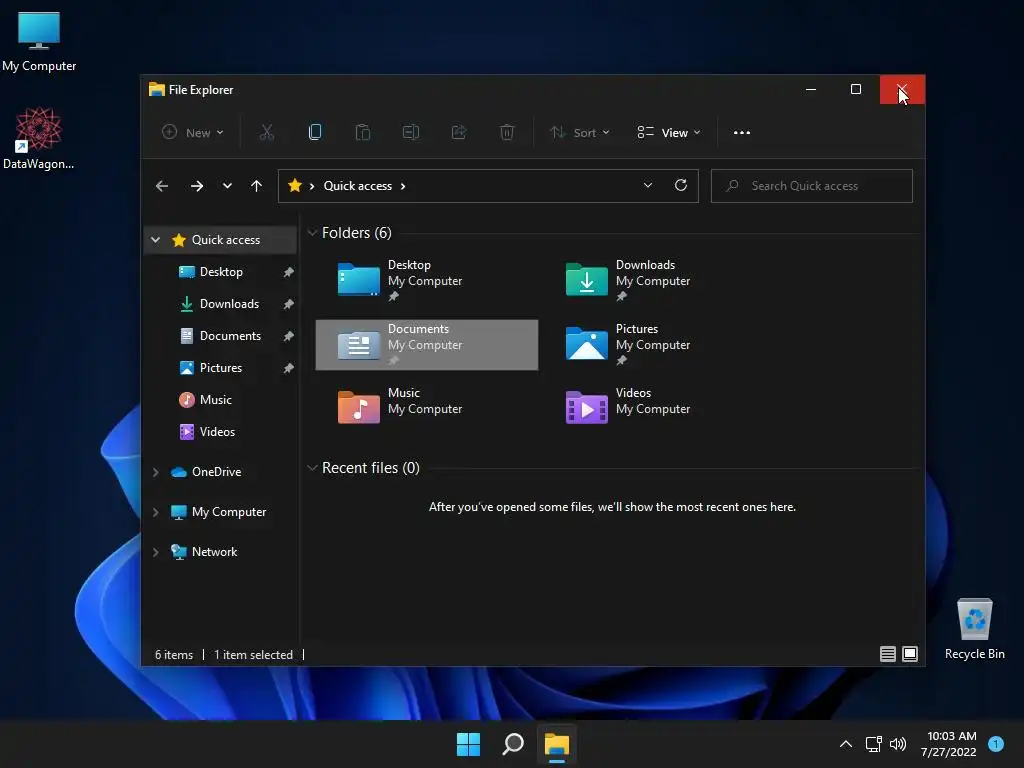Viewport: 1024px width, 768px height.
Task: Collapse the Quick access tree node
Action: [x=155, y=240]
